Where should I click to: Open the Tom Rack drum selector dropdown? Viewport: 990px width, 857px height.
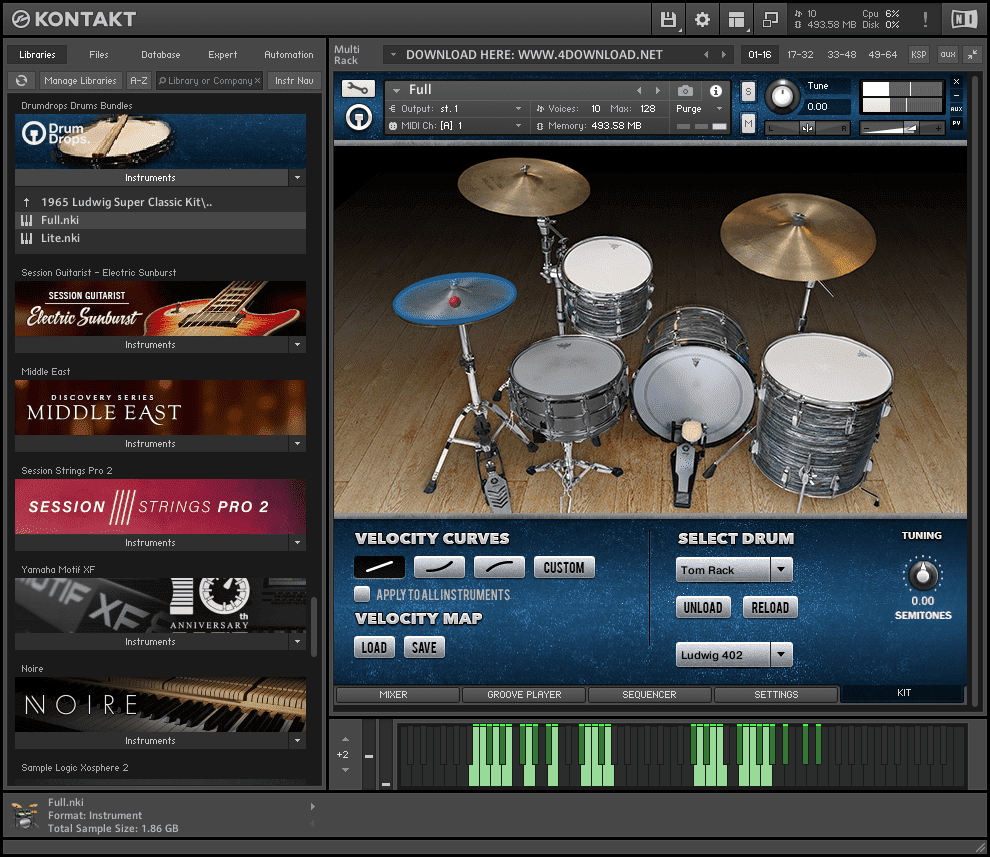click(733, 568)
